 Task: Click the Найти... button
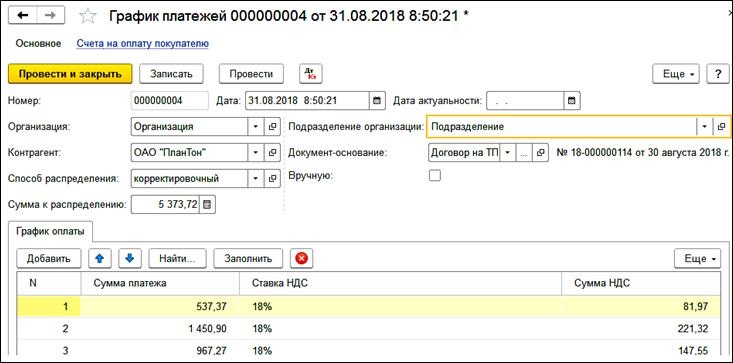(178, 258)
